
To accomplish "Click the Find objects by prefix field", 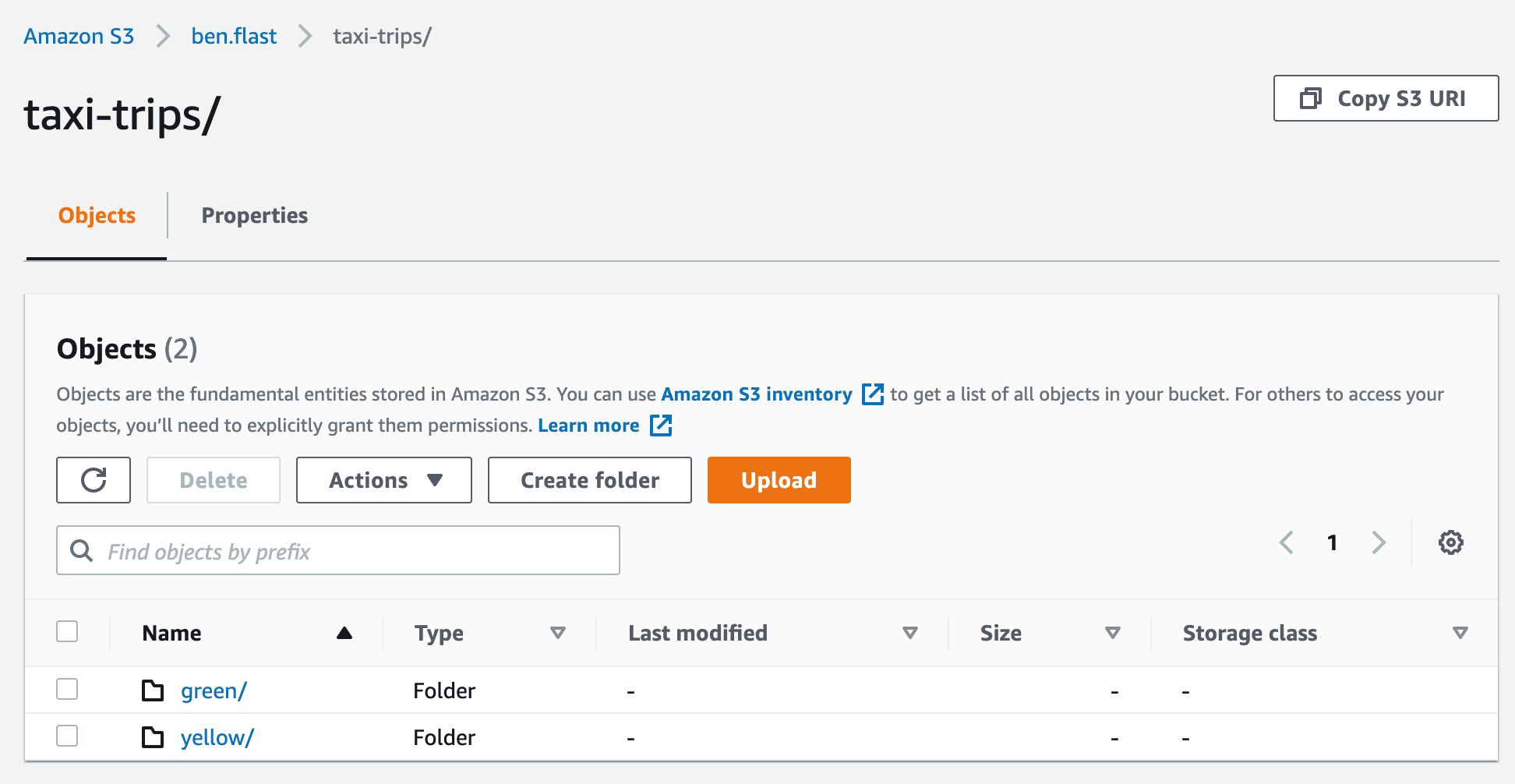I will [x=351, y=551].
